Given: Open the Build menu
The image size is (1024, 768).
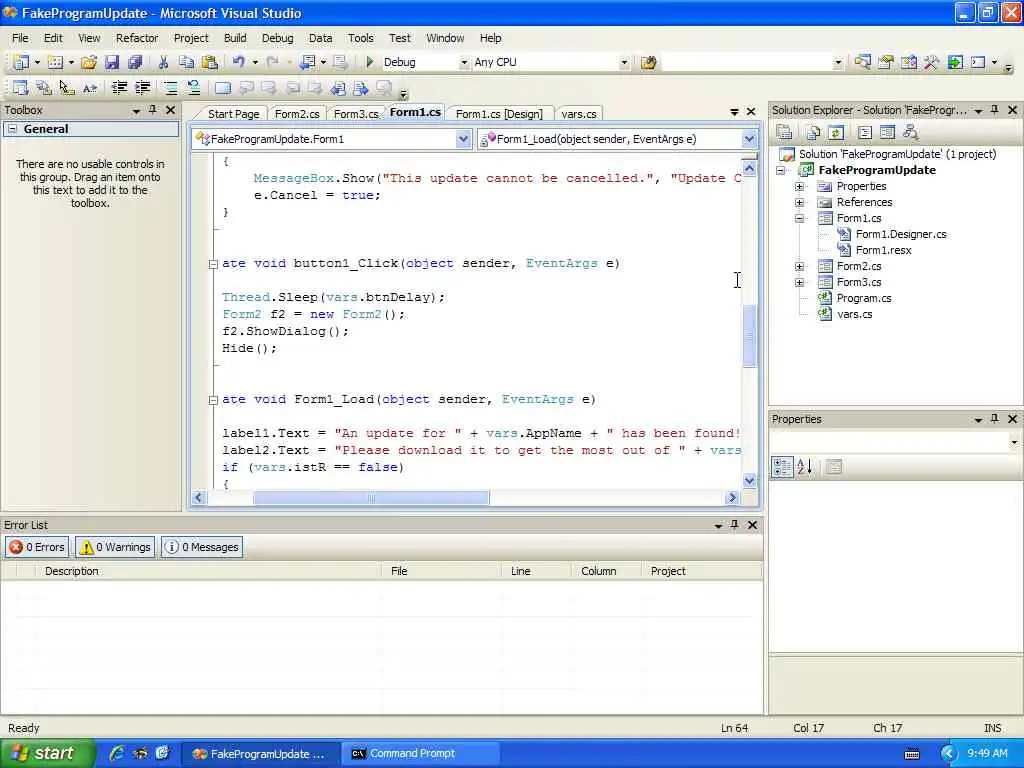Looking at the screenshot, I should (x=235, y=39).
